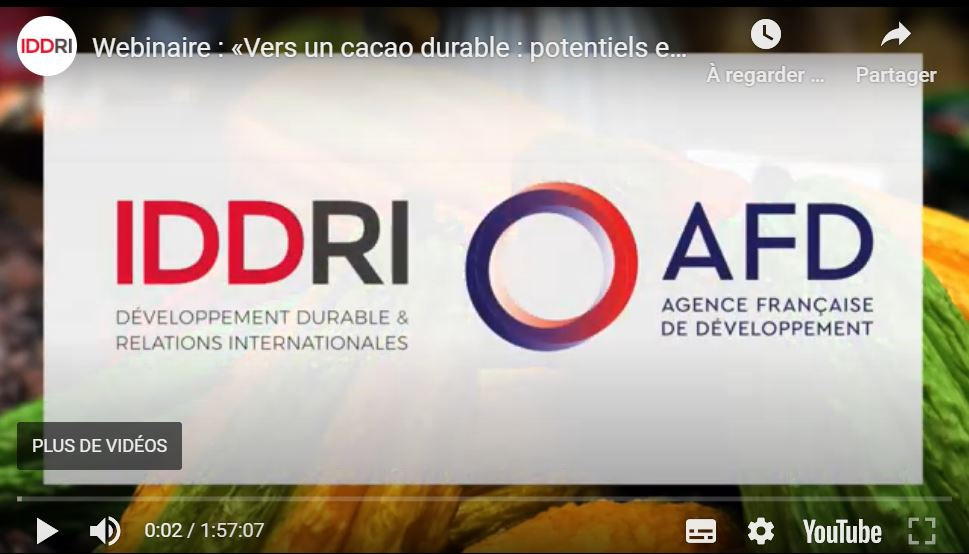Image resolution: width=969 pixels, height=554 pixels.
Task: Open the IDDRI channel avatar
Action: 46,46
